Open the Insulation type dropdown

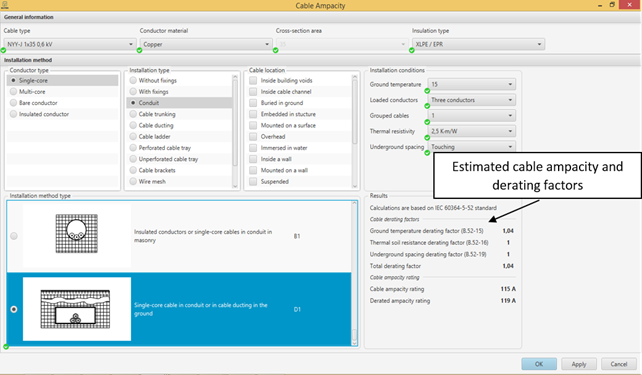click(x=478, y=44)
